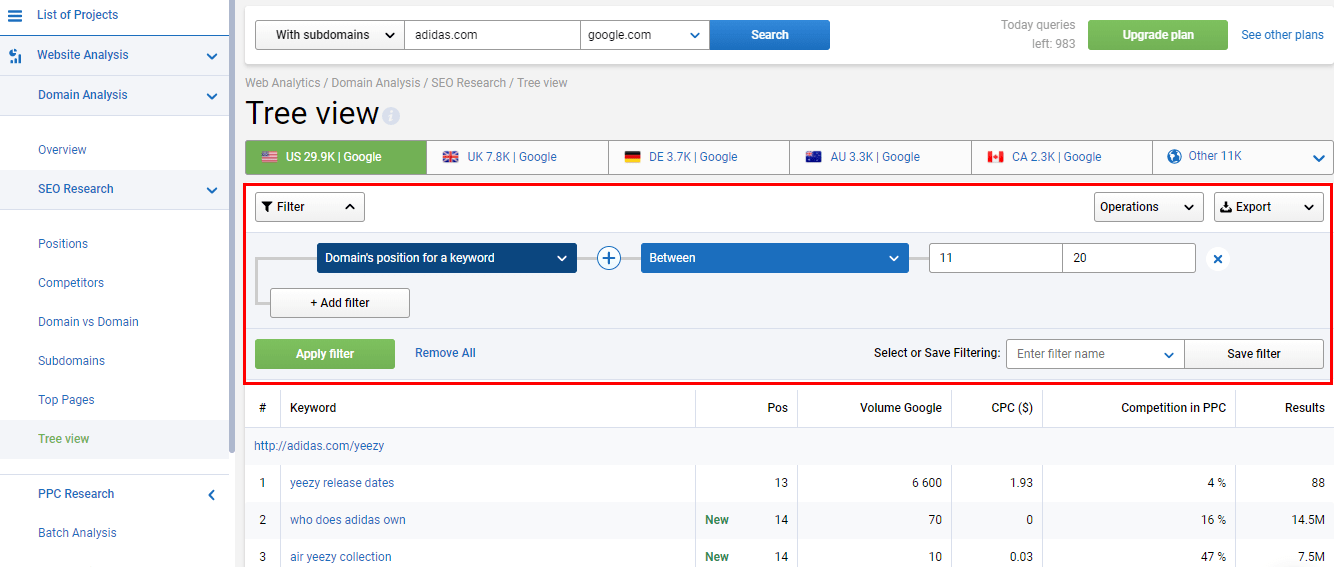Click the download icon on Export
This screenshot has height=567, width=1334.
1227,207
